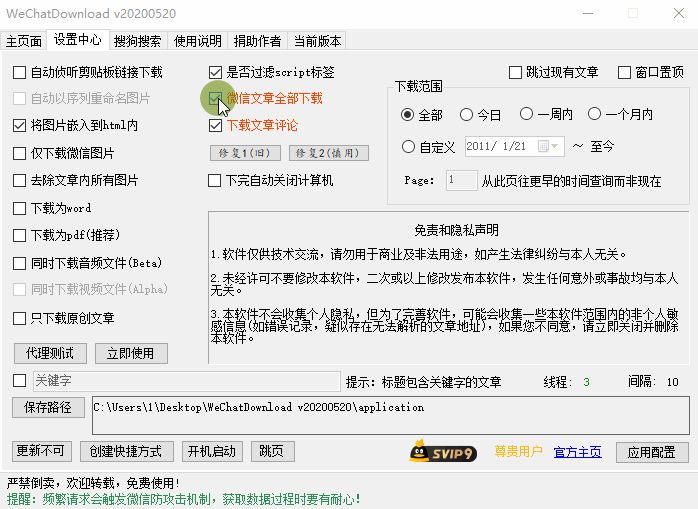Screen dimensions: 698x509
Task: Apply settings with 应用配置 button
Action: click(652, 452)
